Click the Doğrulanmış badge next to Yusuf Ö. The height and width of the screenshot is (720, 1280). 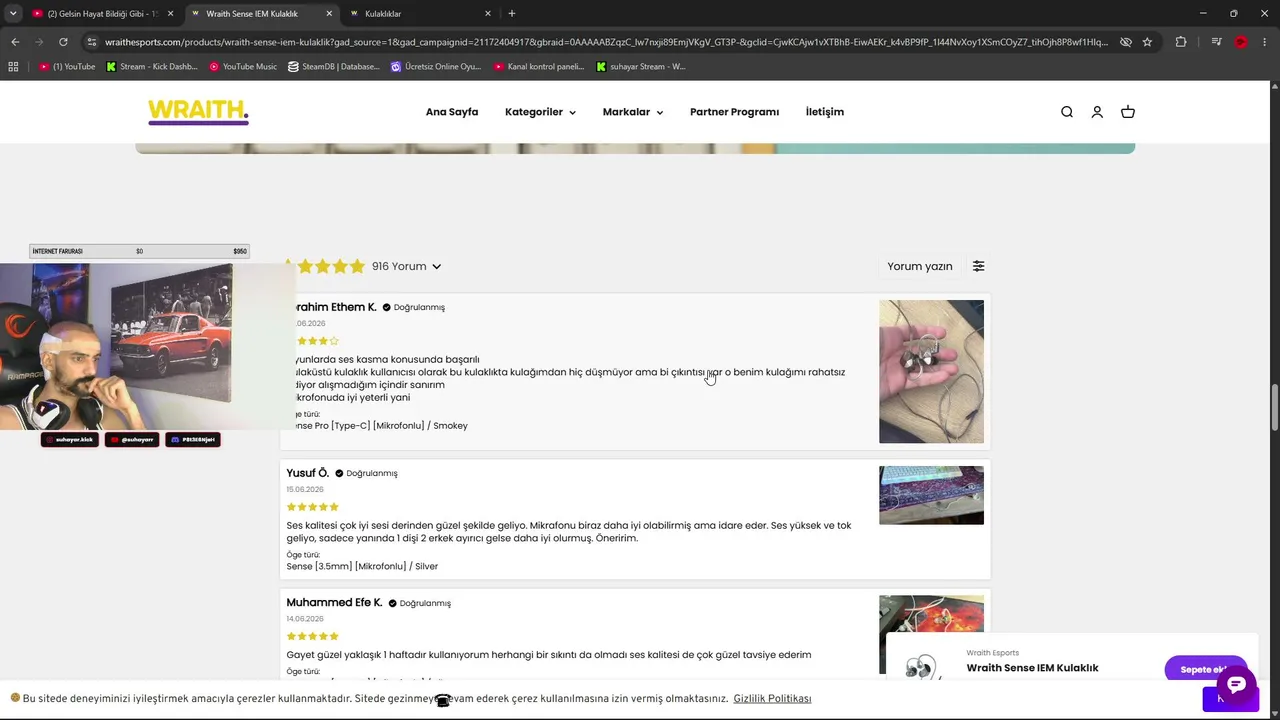366,473
